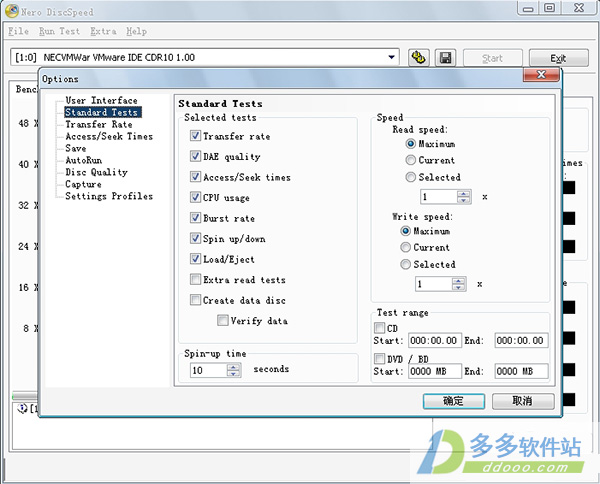600x484 pixels.
Task: Decrease the read speed spinner value
Action: (x=463, y=200)
